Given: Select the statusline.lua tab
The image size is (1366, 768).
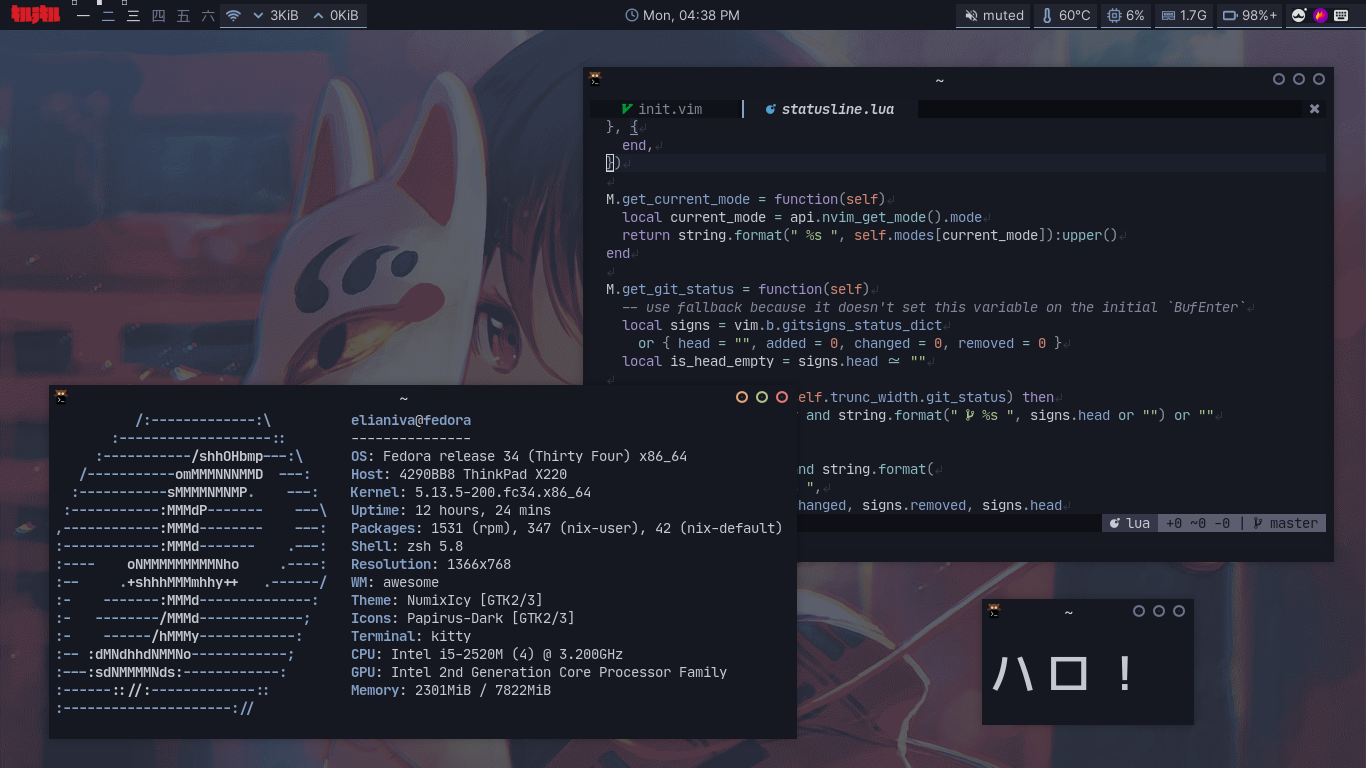Looking at the screenshot, I should [830, 109].
